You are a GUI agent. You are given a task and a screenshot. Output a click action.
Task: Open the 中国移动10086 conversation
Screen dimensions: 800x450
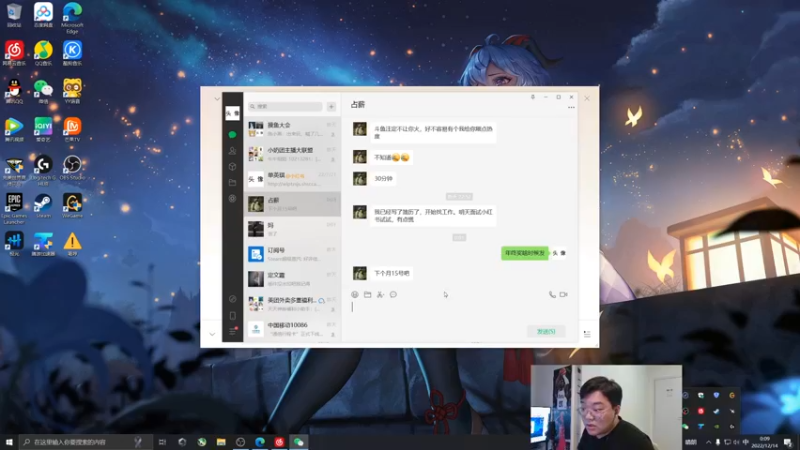[292, 329]
